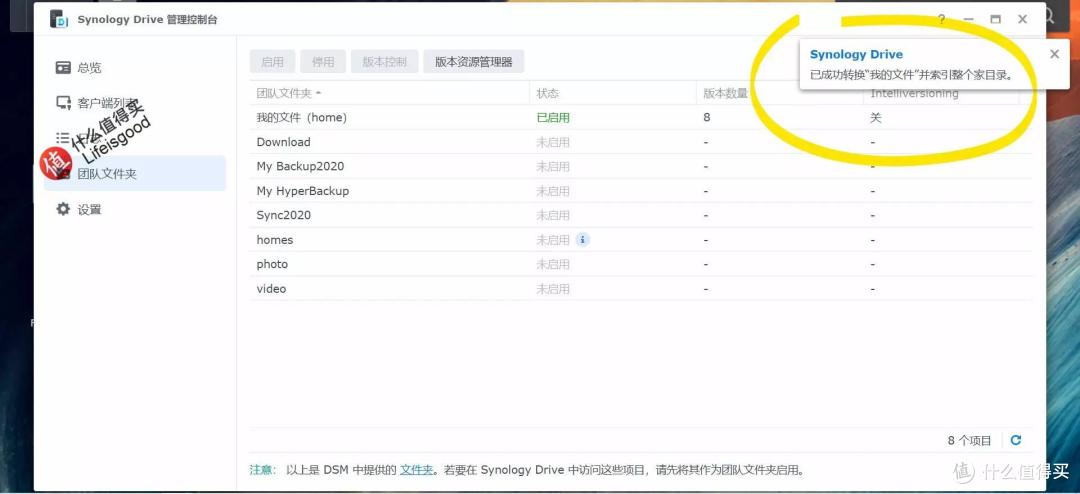
Task: Click 未启用 status of Download row
Action: pyautogui.click(x=553, y=142)
